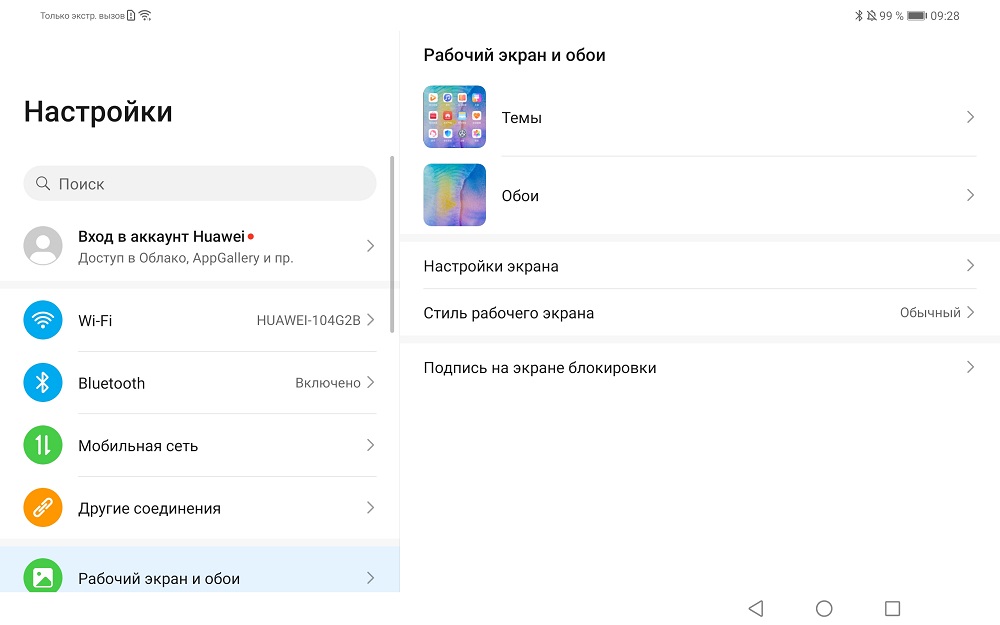Open the Wi-Fi HUAWEI-104G2B chevron
This screenshot has width=1000, height=625.
[371, 320]
